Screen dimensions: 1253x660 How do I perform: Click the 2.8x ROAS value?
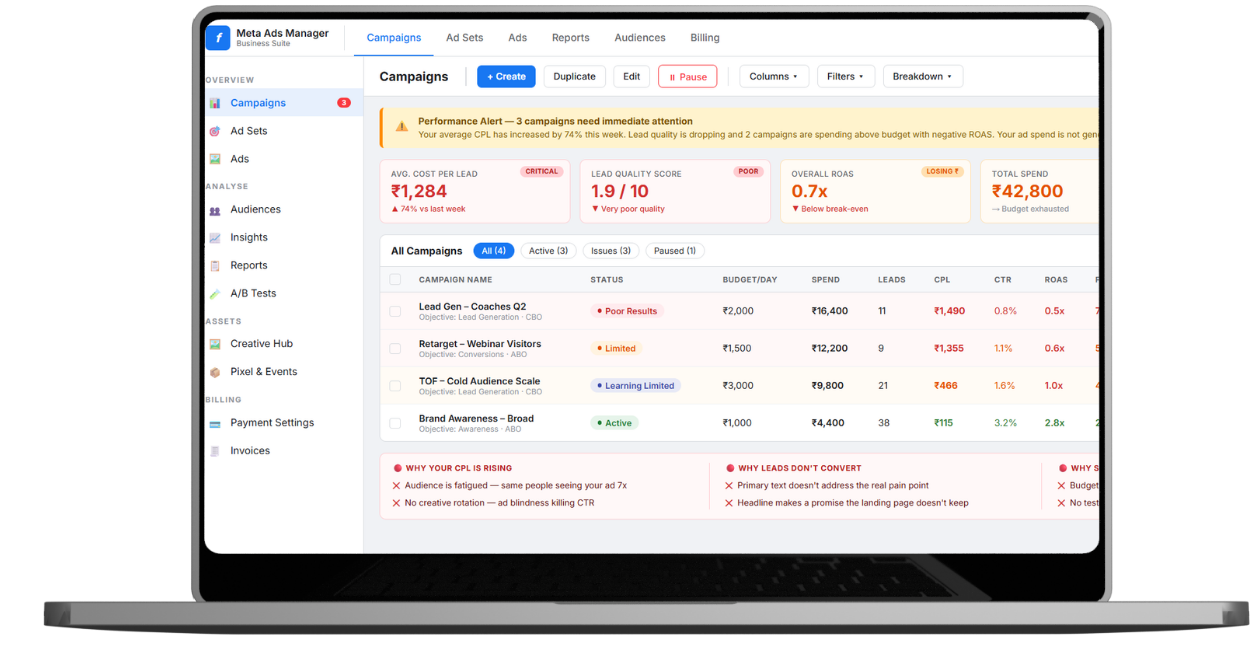[1054, 423]
